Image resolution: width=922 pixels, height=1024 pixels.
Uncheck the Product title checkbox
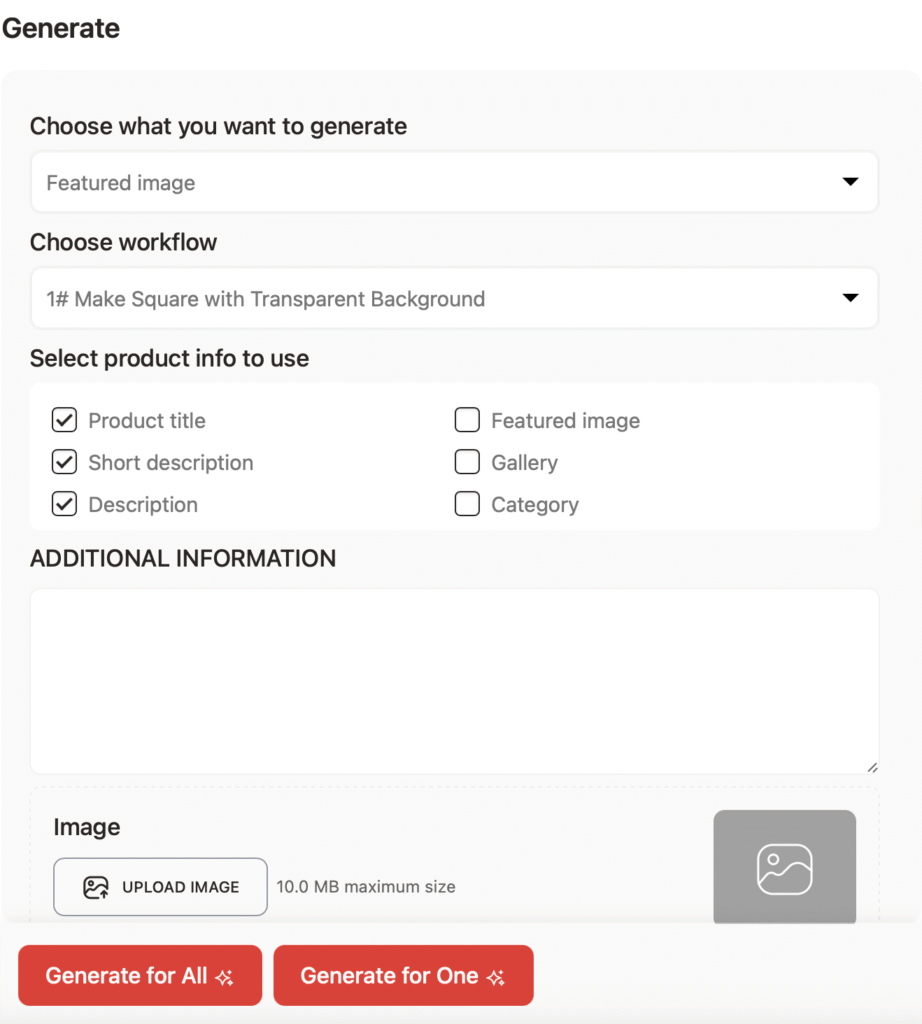[64, 420]
